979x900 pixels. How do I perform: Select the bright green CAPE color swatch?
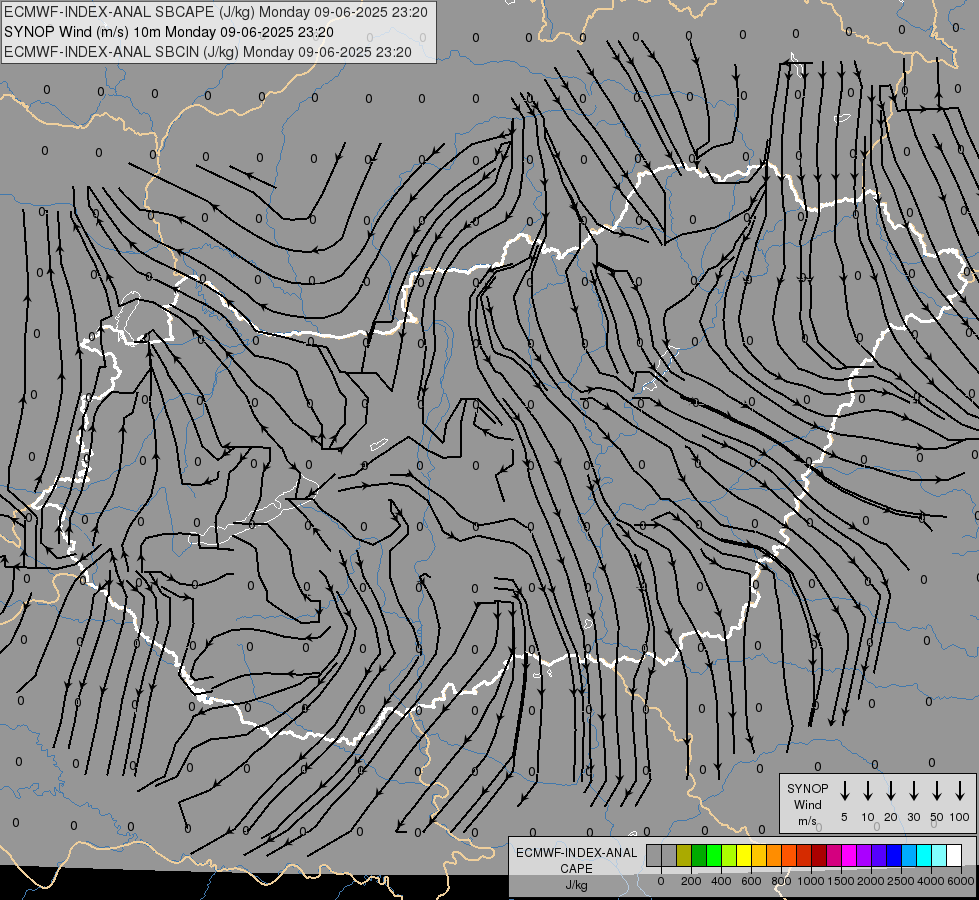coord(714,855)
